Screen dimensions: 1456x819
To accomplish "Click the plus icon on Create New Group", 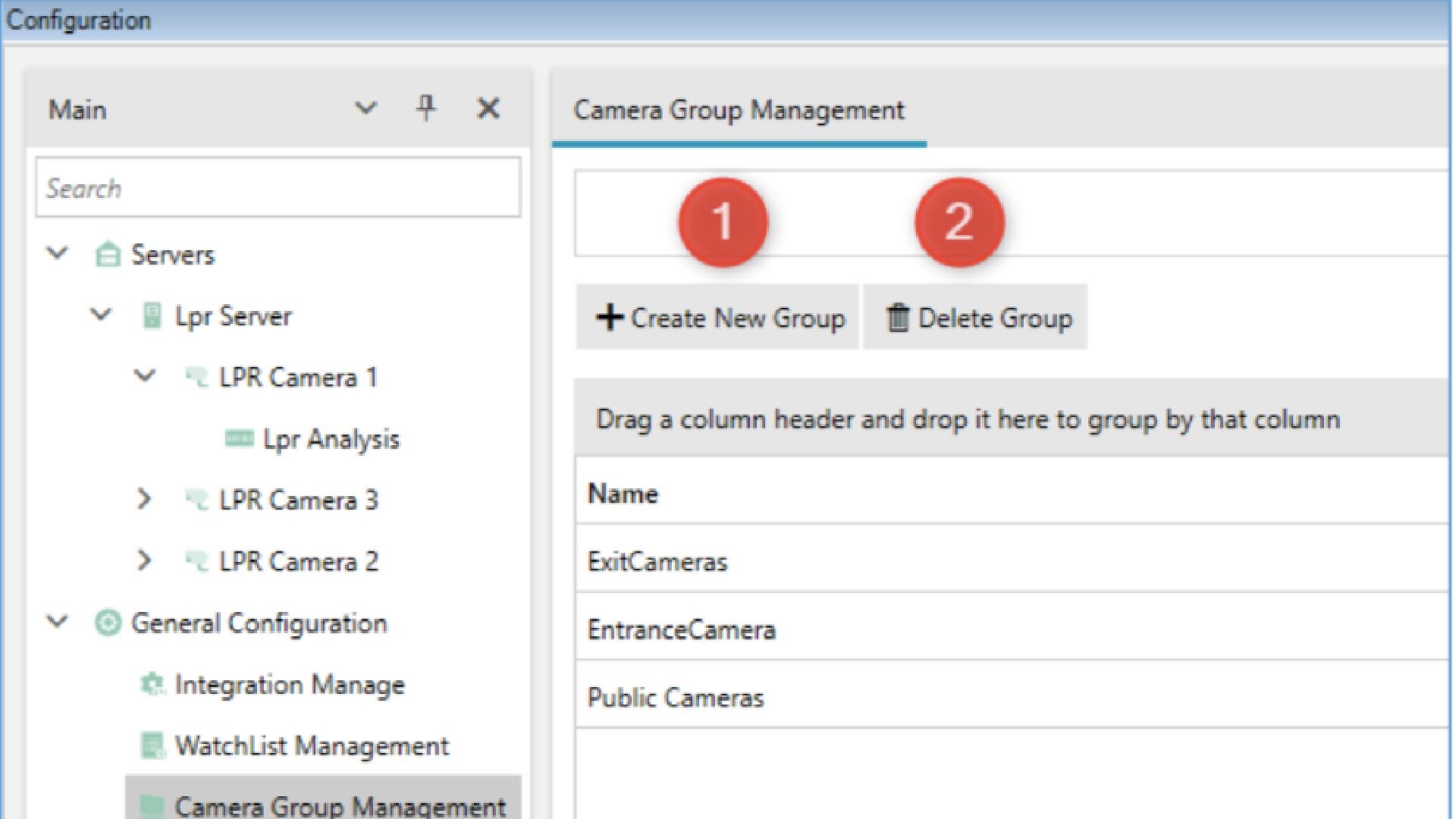I will [610, 318].
